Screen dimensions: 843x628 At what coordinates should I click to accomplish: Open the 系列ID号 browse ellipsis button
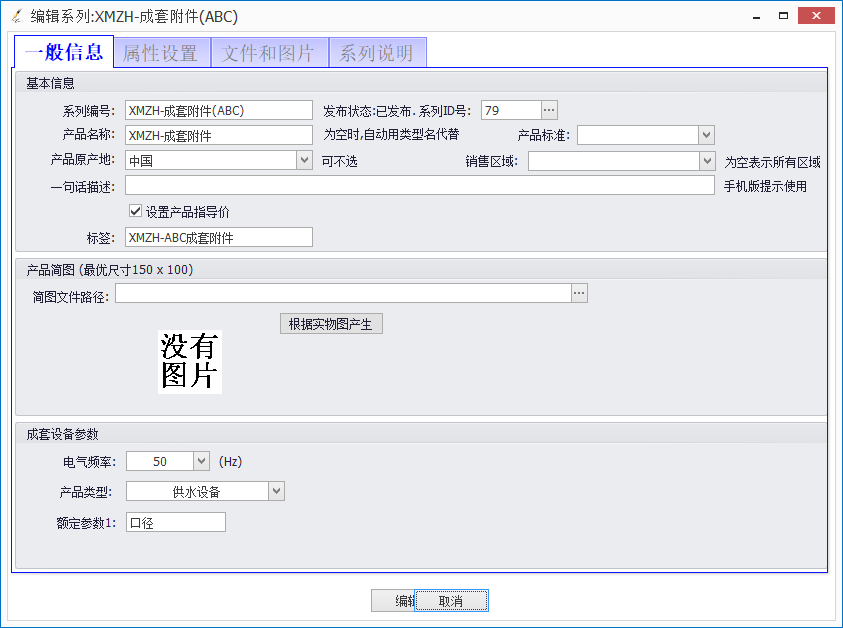coord(549,110)
